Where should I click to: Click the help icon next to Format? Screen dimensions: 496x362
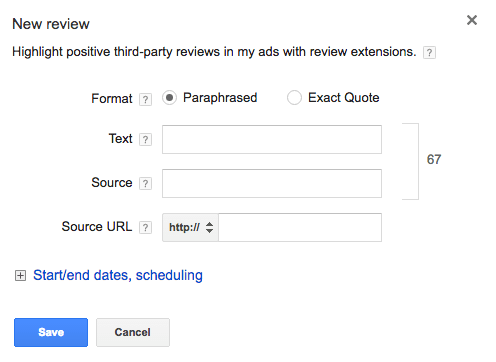[145, 99]
